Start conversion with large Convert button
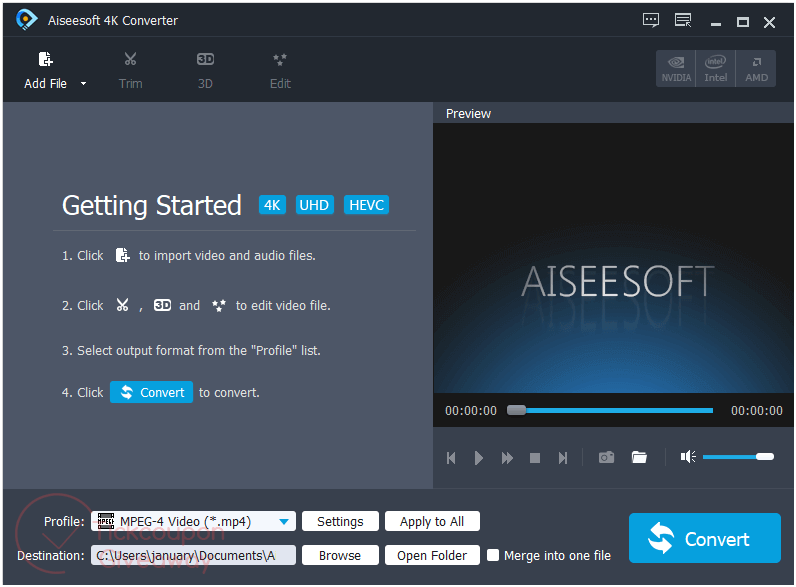796x587 pixels. click(x=705, y=538)
